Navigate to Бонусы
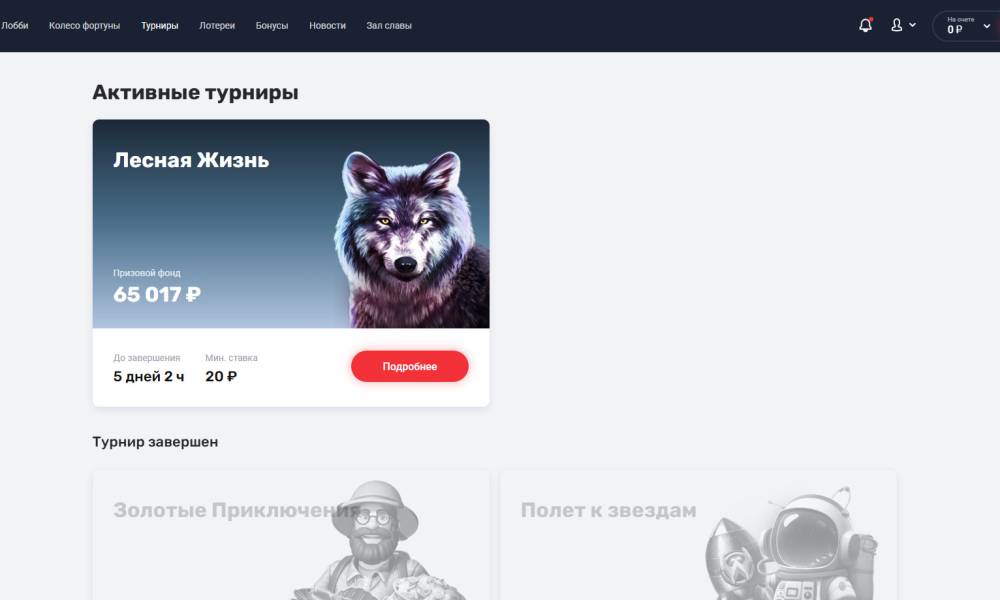The image size is (1000, 600). (272, 26)
